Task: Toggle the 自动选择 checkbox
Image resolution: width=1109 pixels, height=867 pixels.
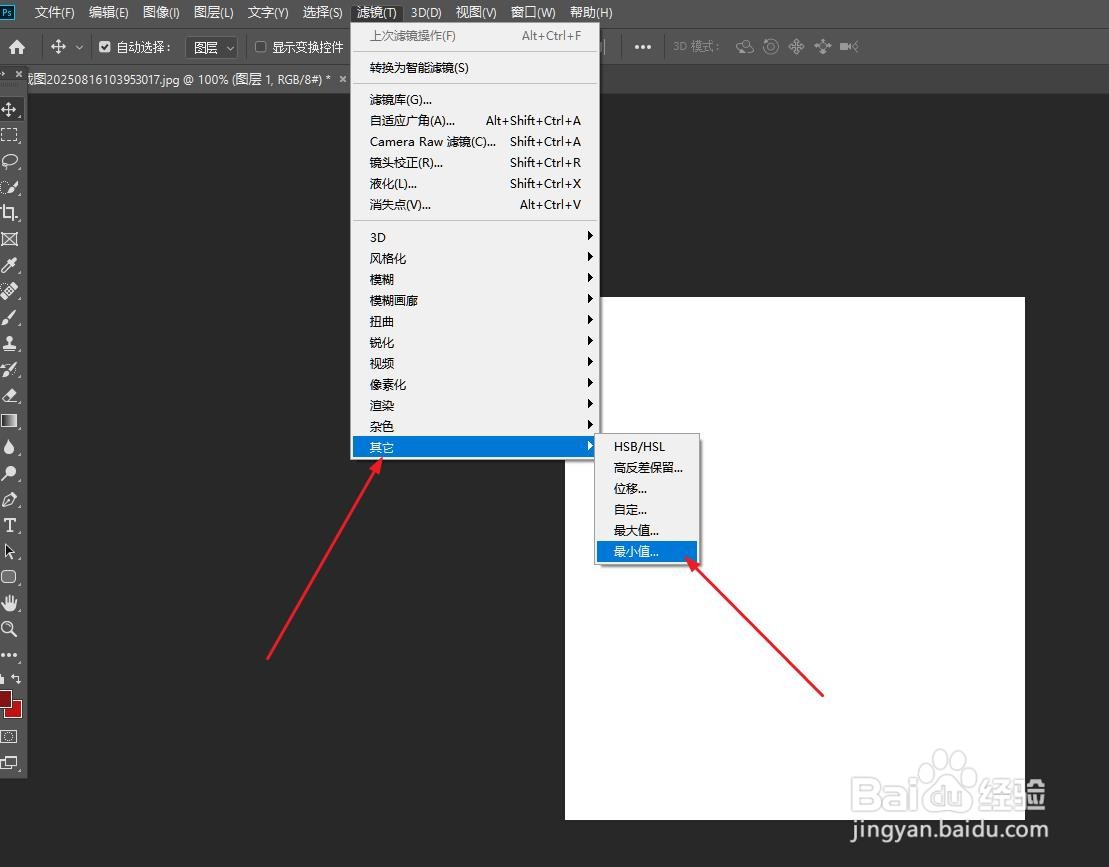Action: coord(105,47)
